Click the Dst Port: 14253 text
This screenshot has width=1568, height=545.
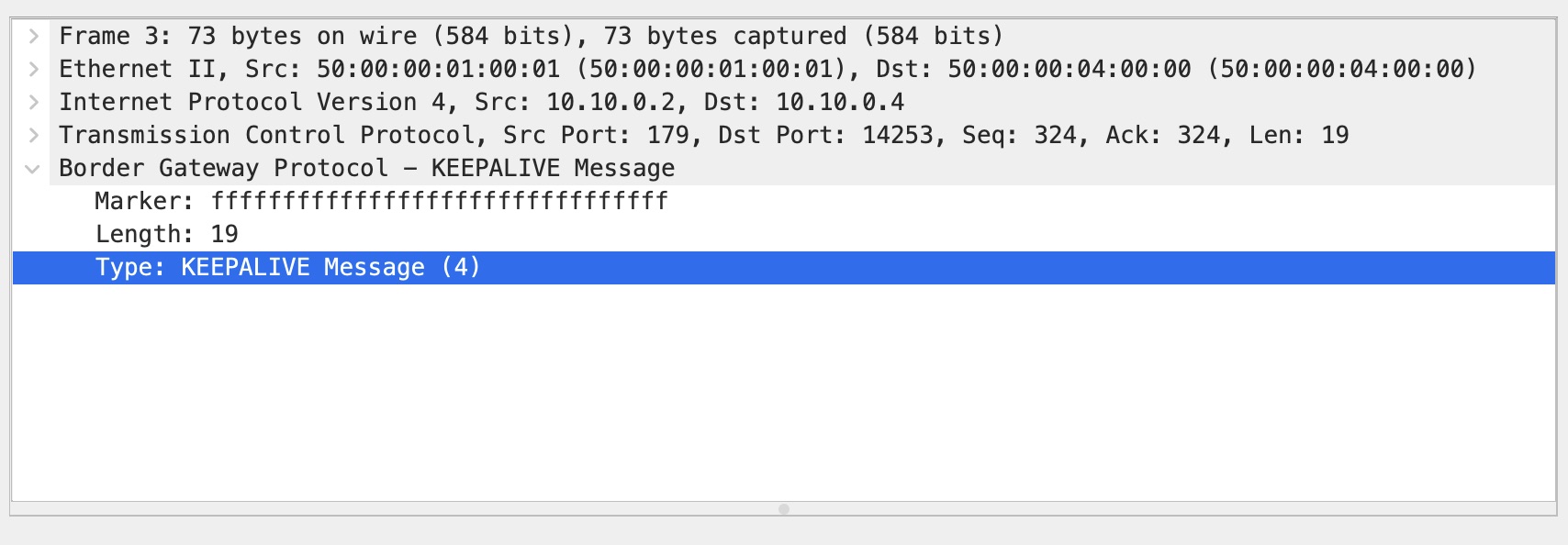pyautogui.click(x=826, y=136)
